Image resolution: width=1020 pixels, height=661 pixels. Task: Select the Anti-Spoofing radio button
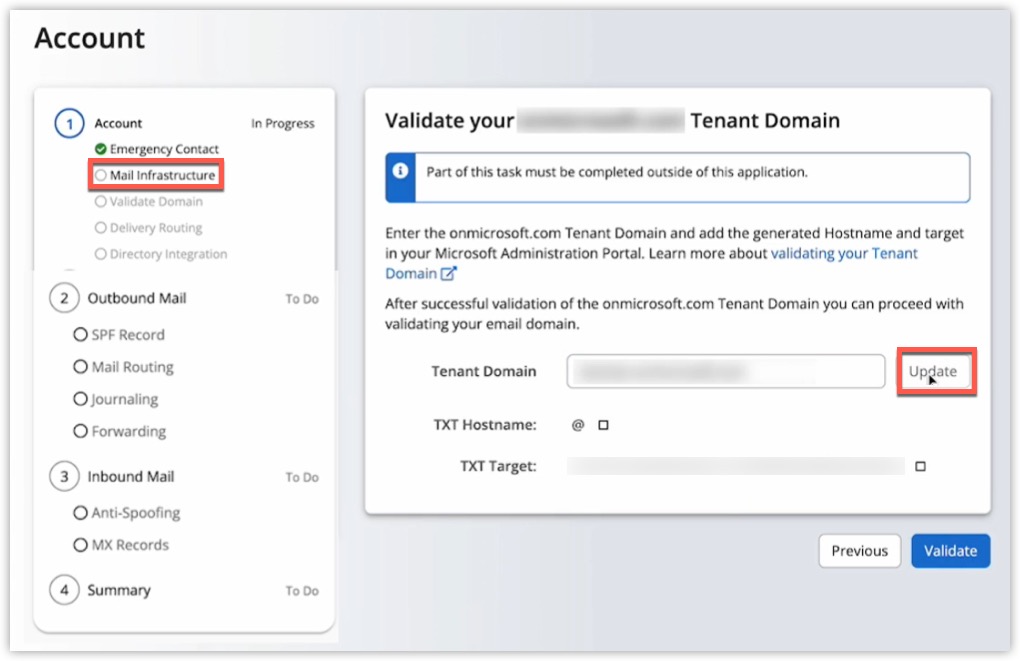(x=80, y=512)
